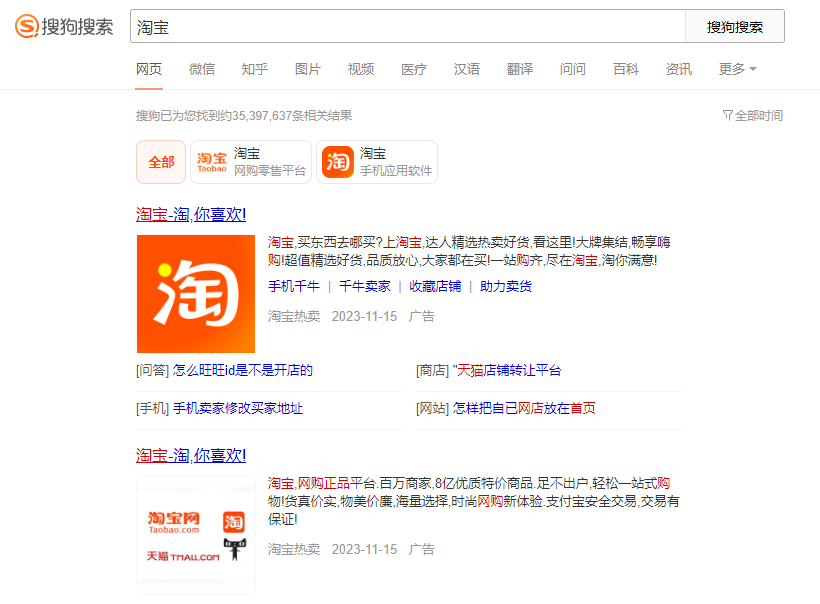Image resolution: width=820 pixels, height=604 pixels.
Task: Click the 淘宝网 天猫 thumbnail image
Action: pos(196,533)
